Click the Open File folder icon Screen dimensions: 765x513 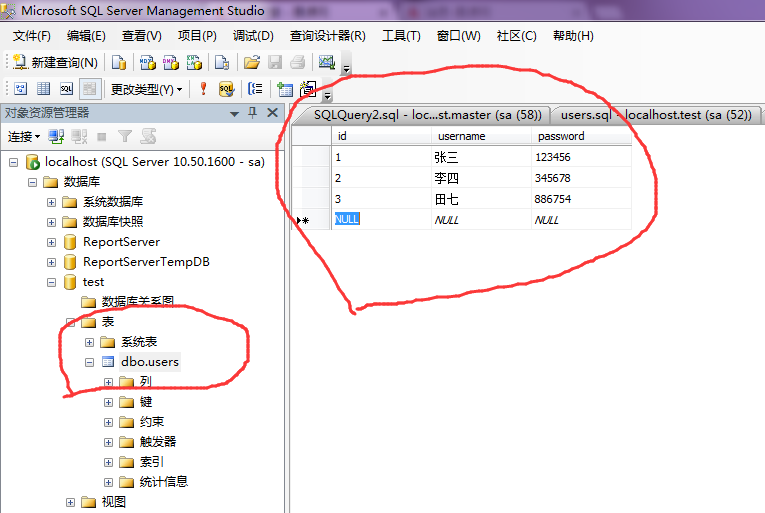(x=252, y=62)
